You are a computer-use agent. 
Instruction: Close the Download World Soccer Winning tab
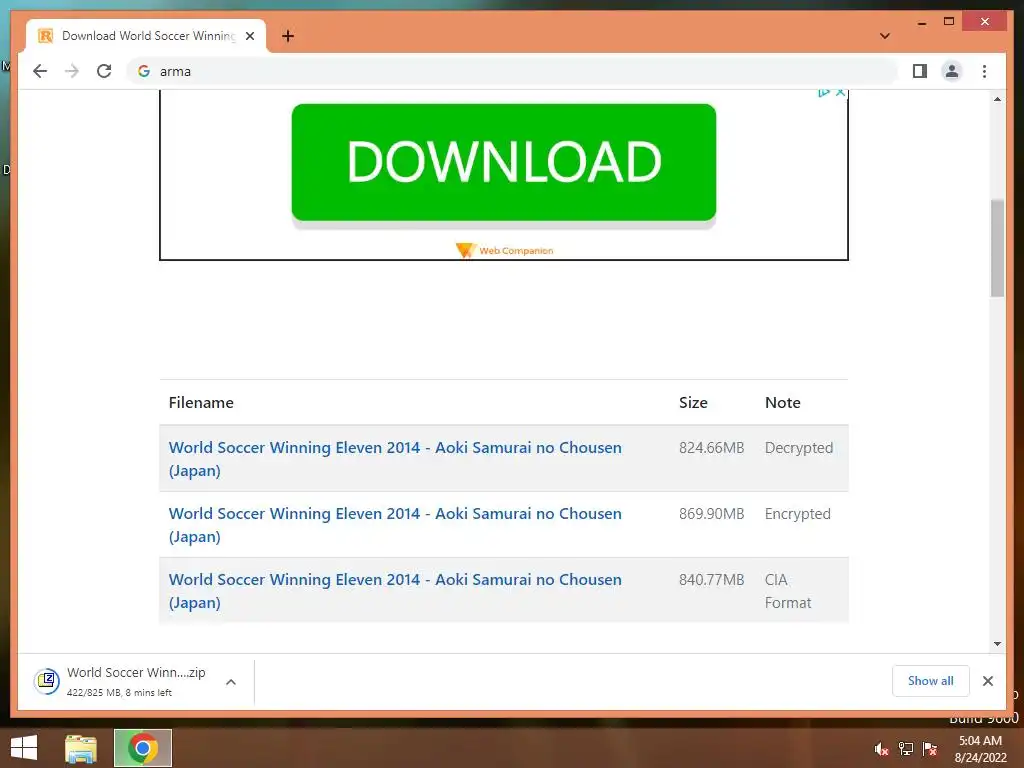(249, 36)
